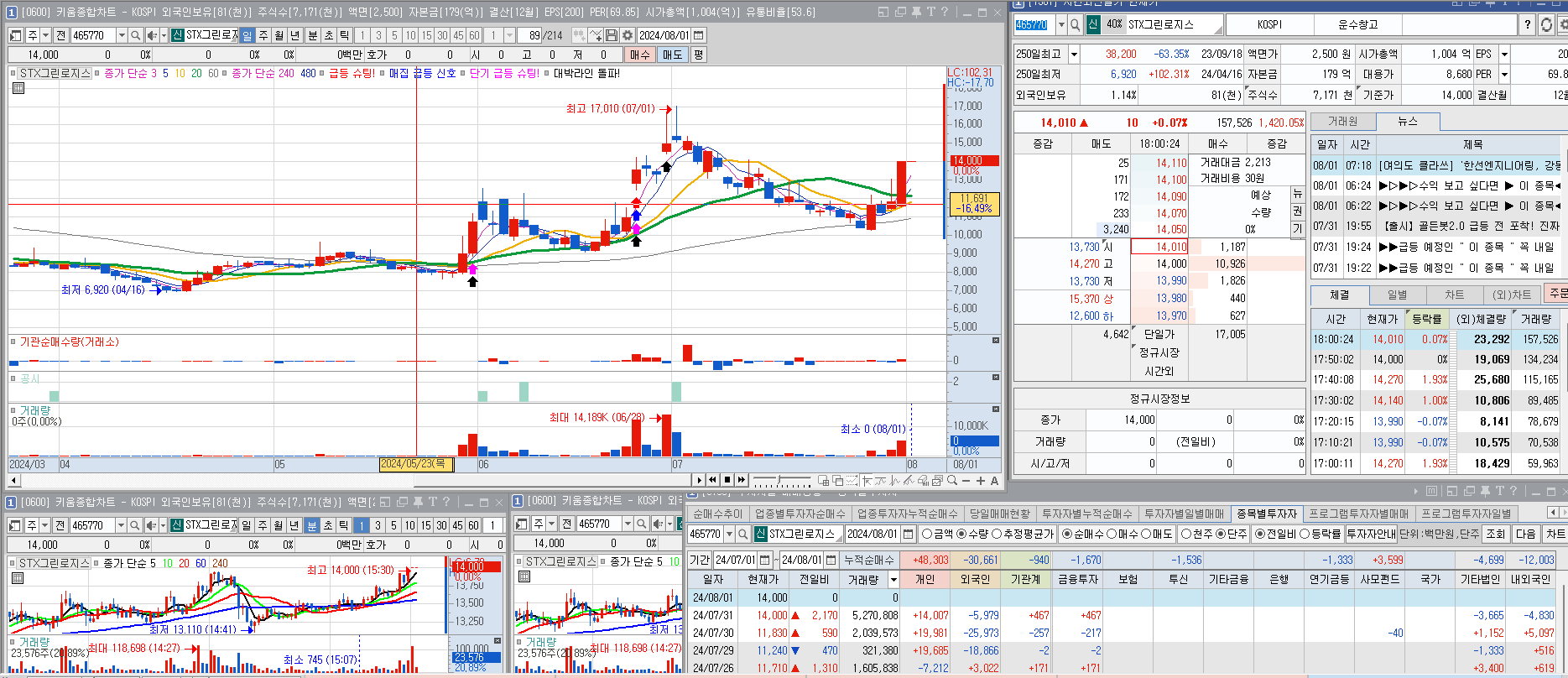Search stock in the quote panel
This screenshot has height=678, width=1568.
pos(1075,24)
